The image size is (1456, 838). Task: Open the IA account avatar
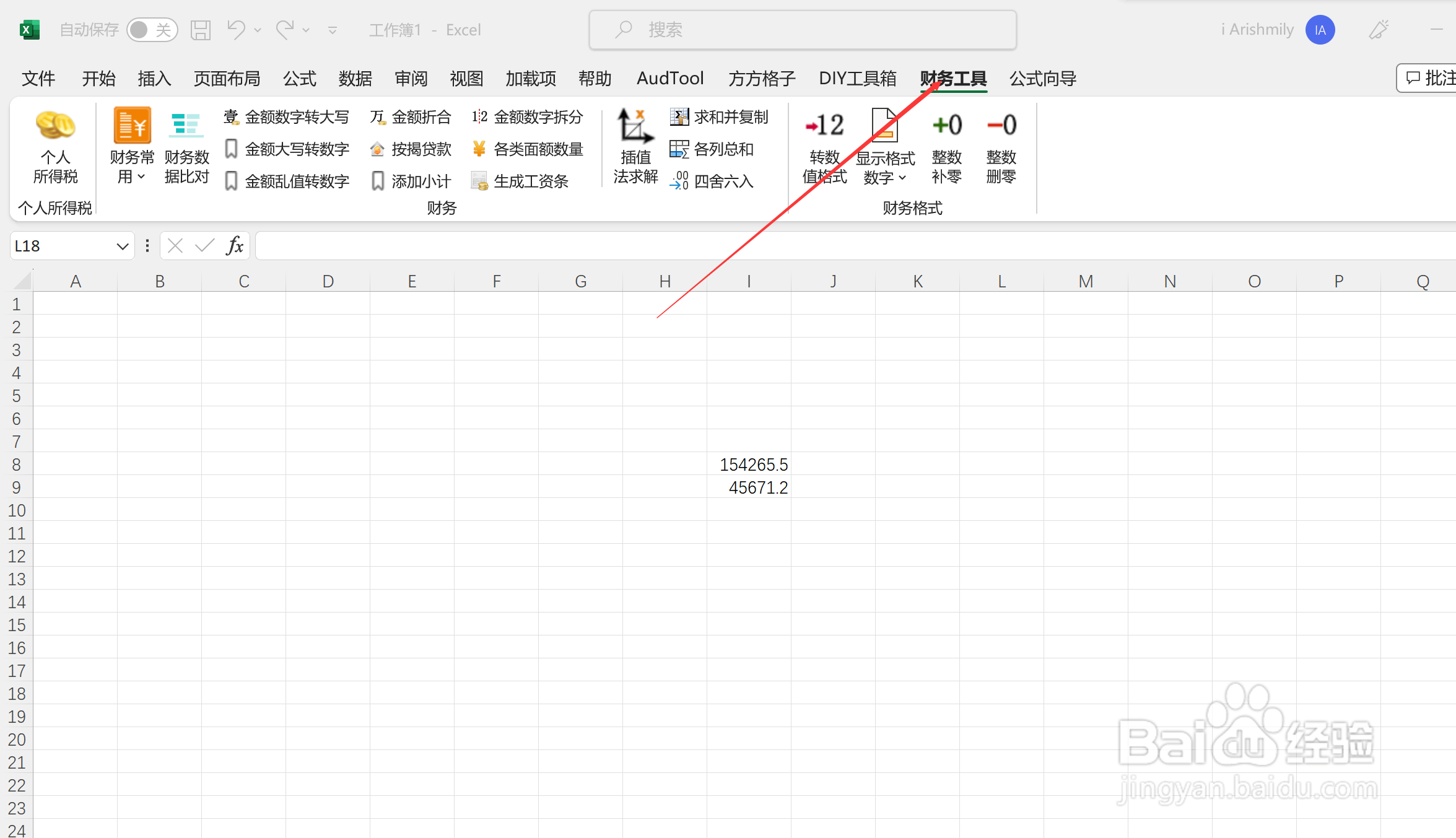click(1320, 30)
